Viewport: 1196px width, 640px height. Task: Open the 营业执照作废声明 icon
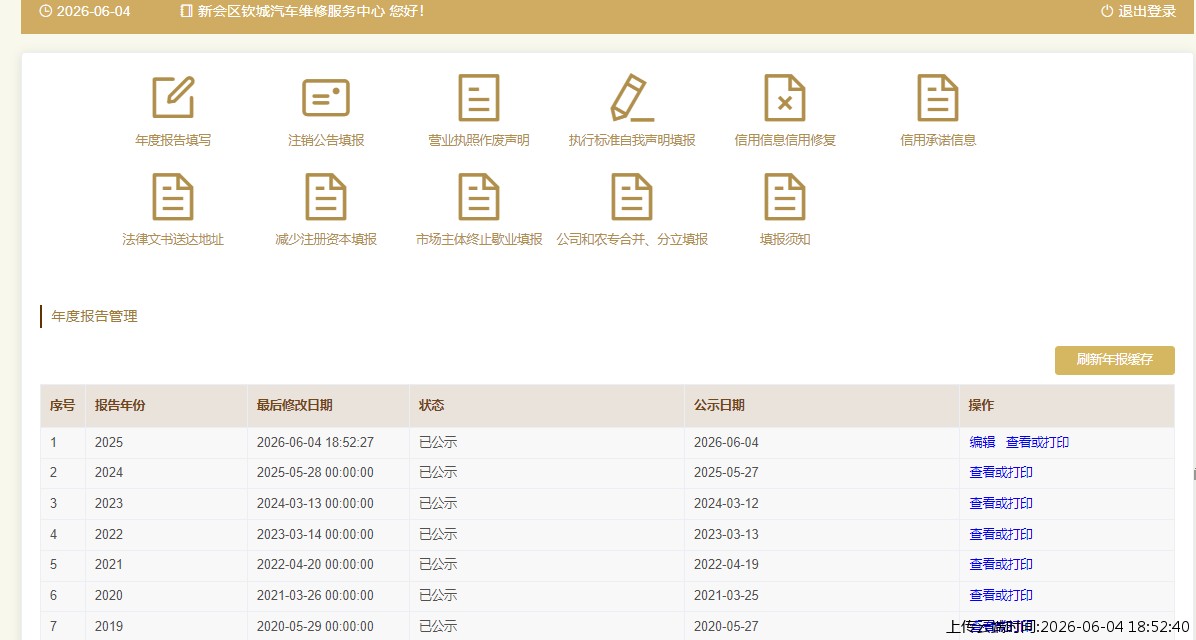[478, 98]
